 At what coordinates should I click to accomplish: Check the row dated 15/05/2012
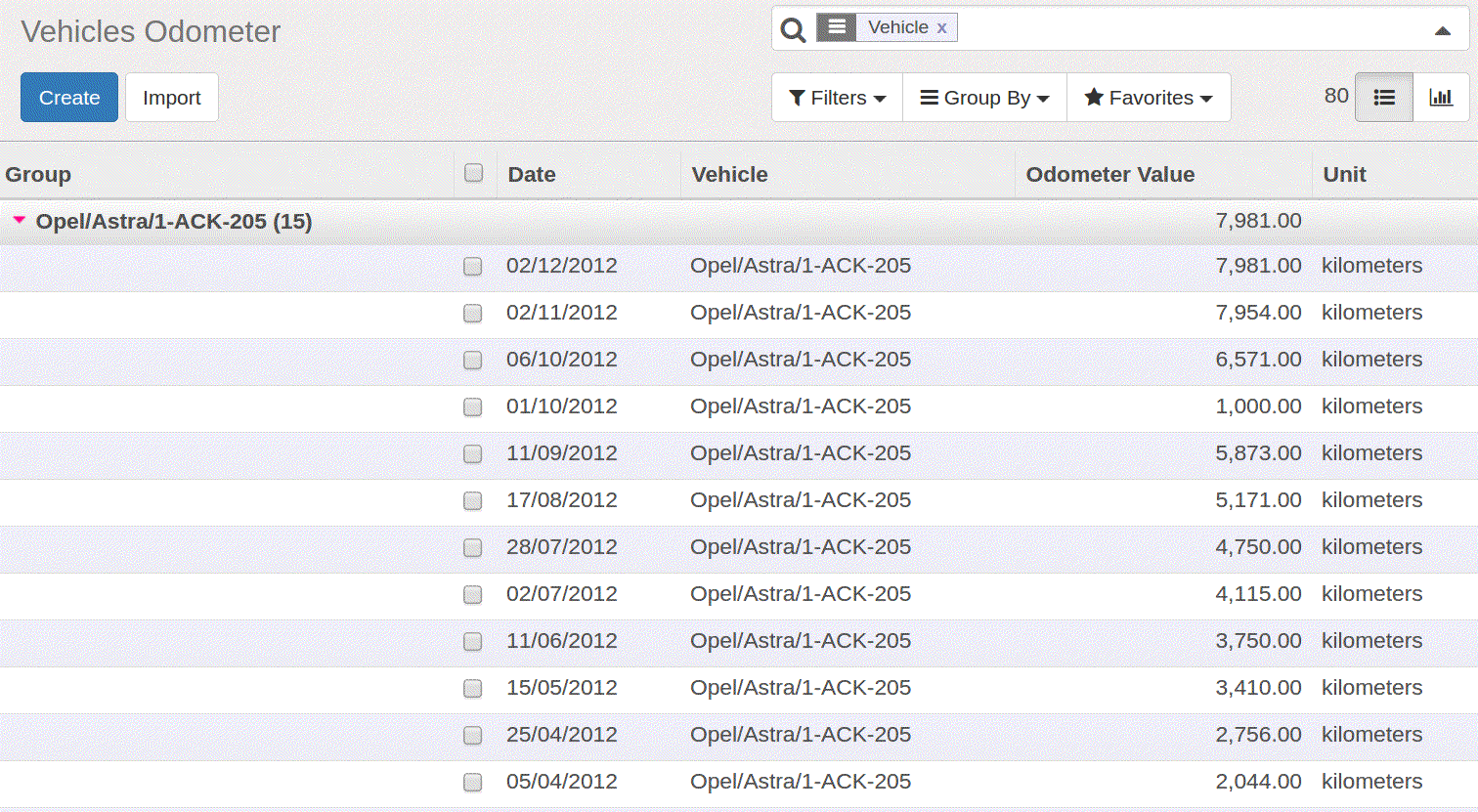[473, 689]
